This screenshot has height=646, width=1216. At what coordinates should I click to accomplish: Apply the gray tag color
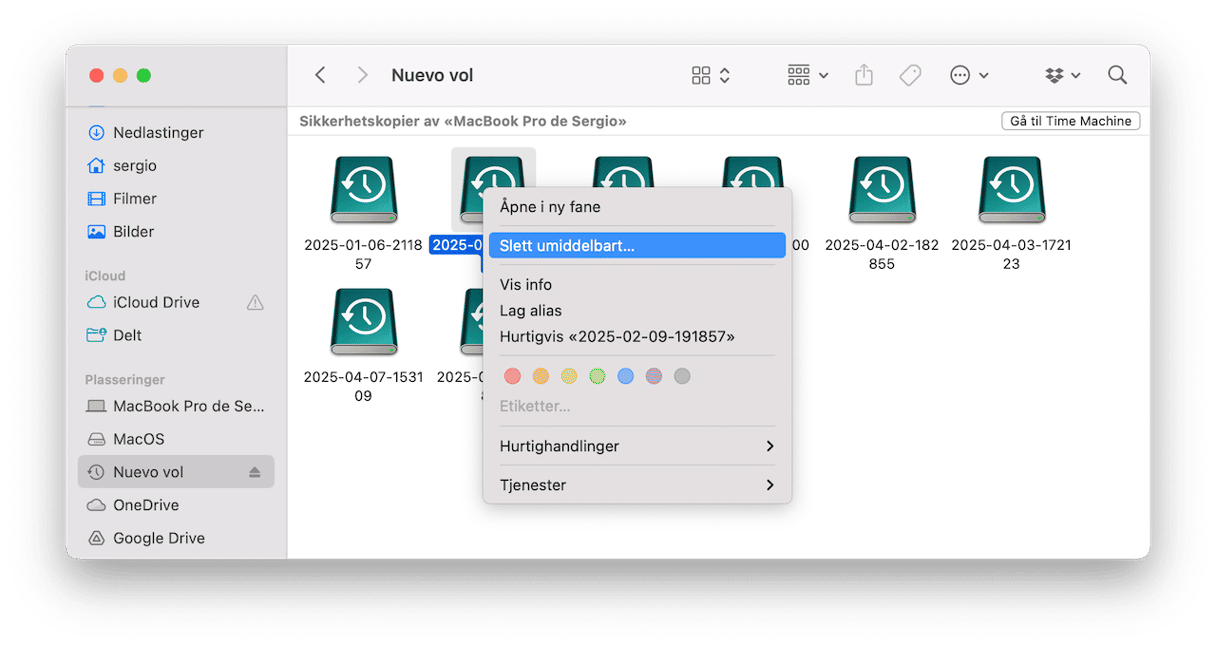click(x=682, y=376)
